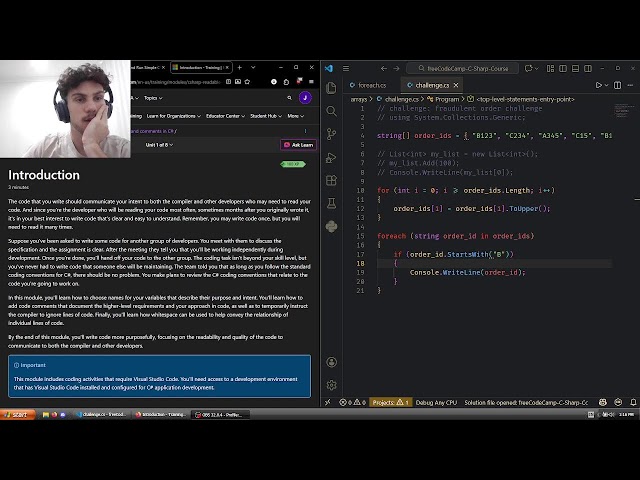Screen dimensions: 640x480
Task: Click the Copilot status icon in status bar
Action: coord(602,402)
